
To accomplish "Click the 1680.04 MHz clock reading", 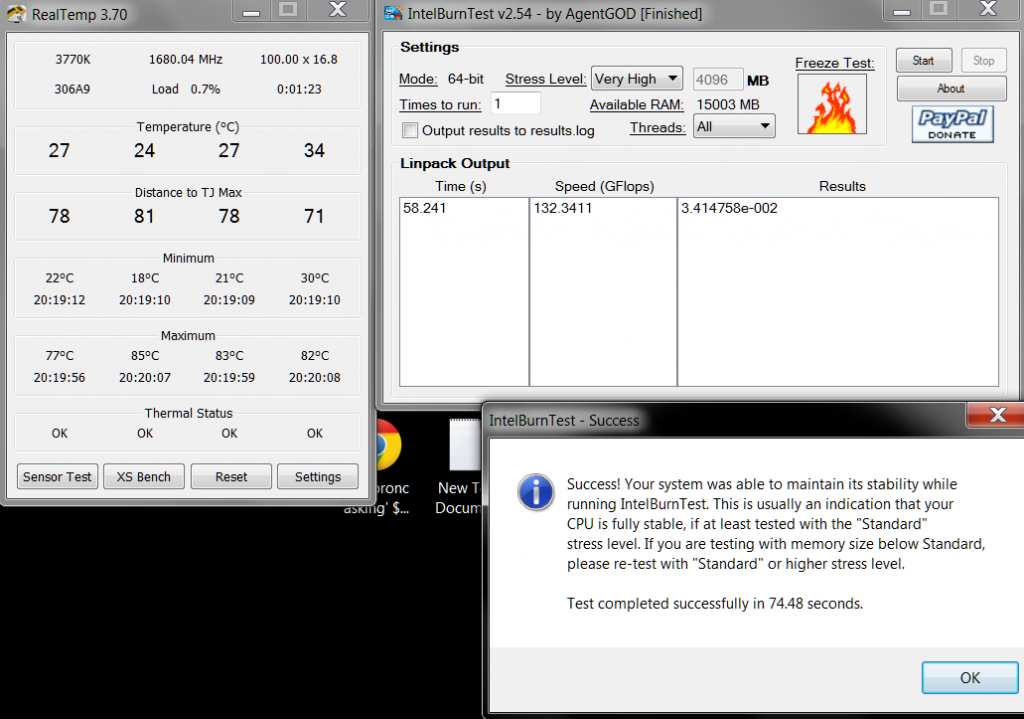I will 185,59.
